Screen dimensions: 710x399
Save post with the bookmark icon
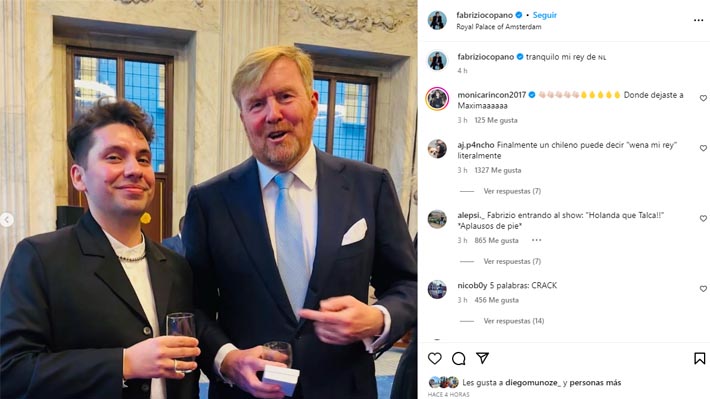tap(700, 359)
